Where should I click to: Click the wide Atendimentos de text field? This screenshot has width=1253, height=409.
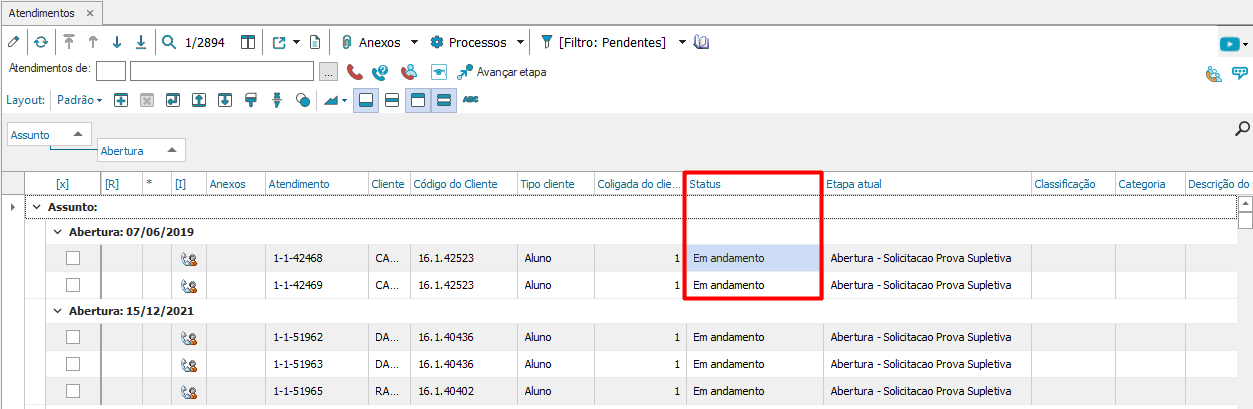click(223, 71)
